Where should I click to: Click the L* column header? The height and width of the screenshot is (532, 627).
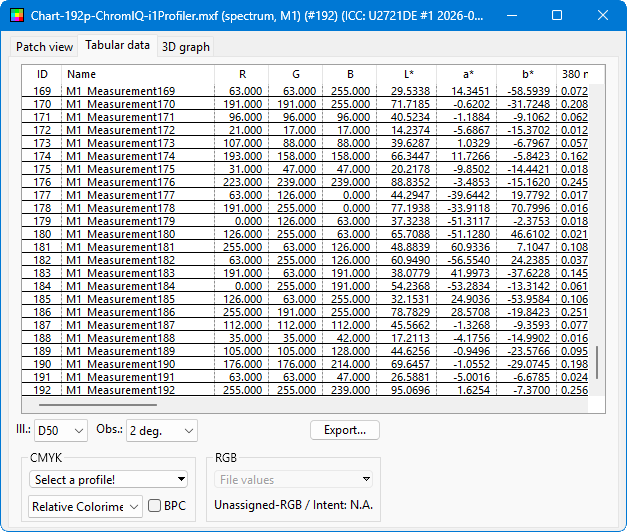[x=407, y=74]
